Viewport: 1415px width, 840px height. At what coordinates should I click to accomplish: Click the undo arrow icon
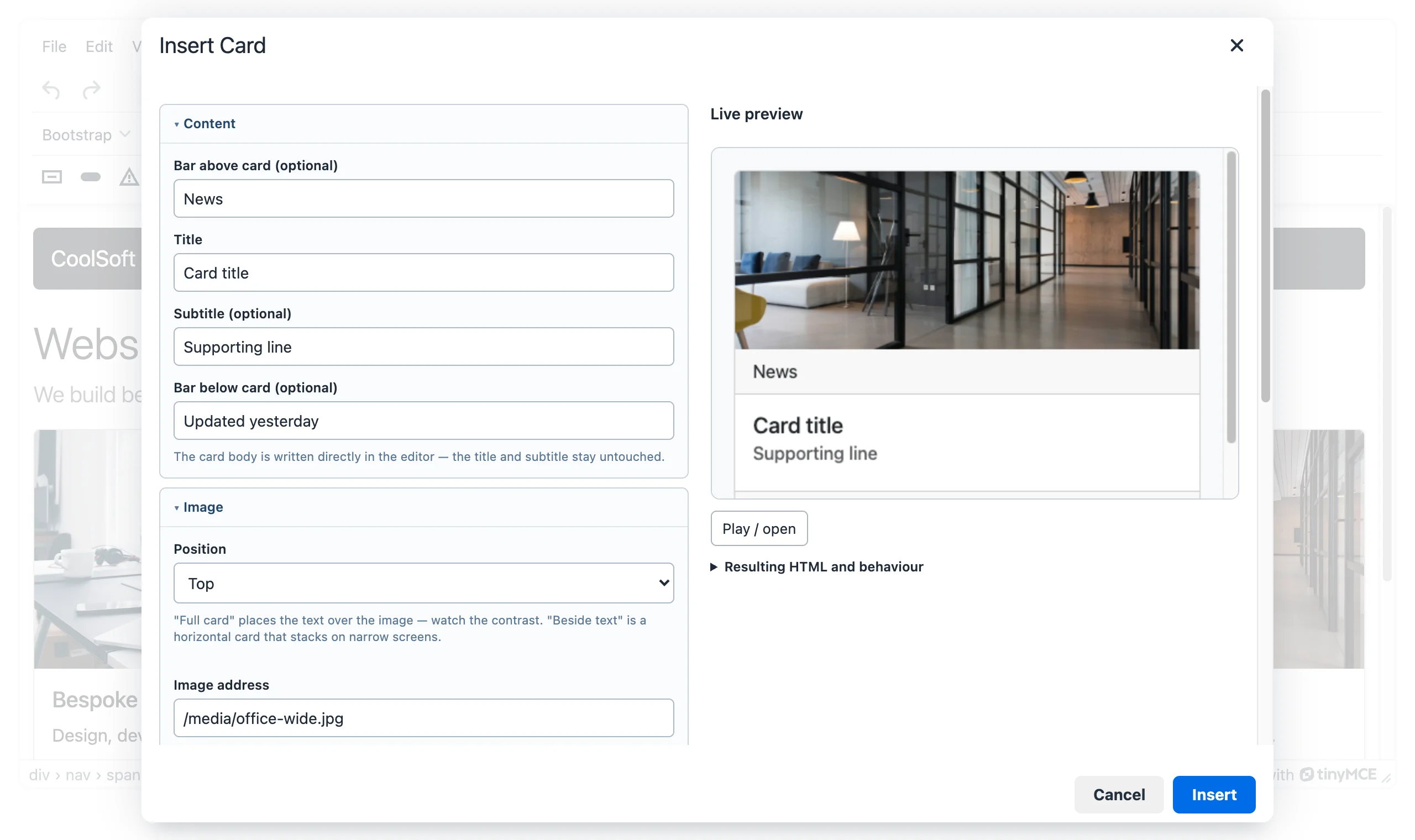click(x=51, y=90)
